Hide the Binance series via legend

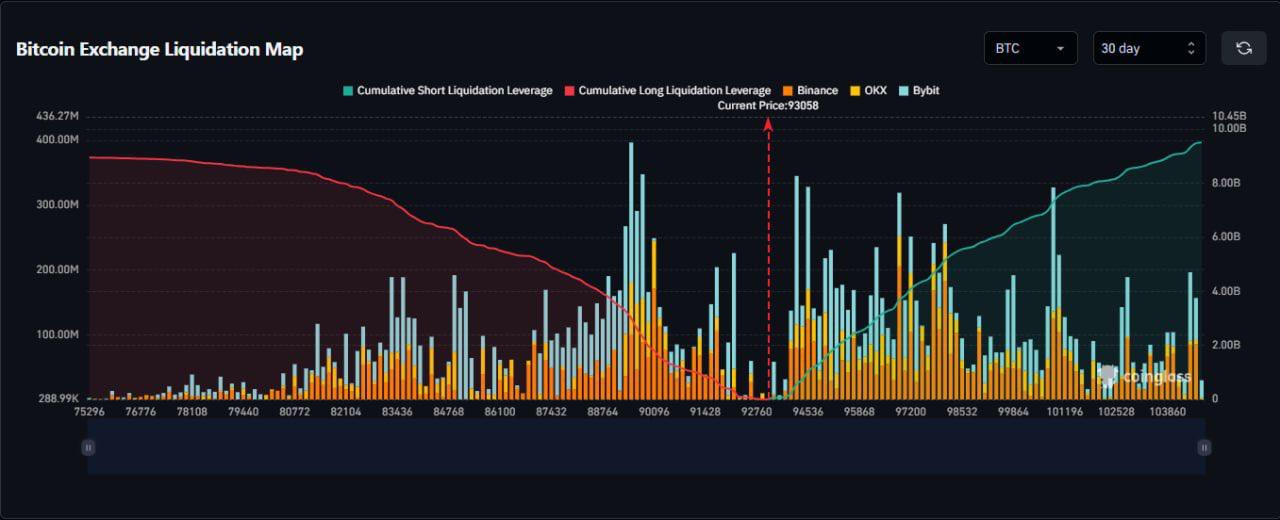(x=810, y=91)
